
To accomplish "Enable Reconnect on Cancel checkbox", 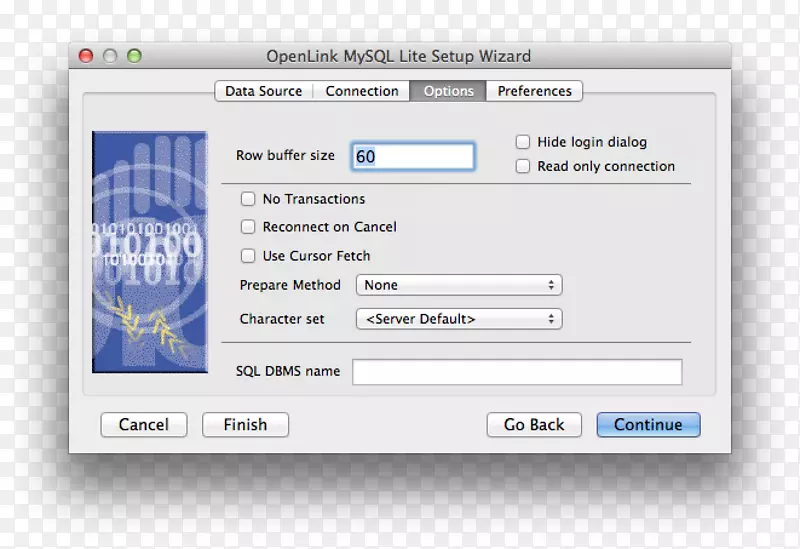I will pos(248,227).
